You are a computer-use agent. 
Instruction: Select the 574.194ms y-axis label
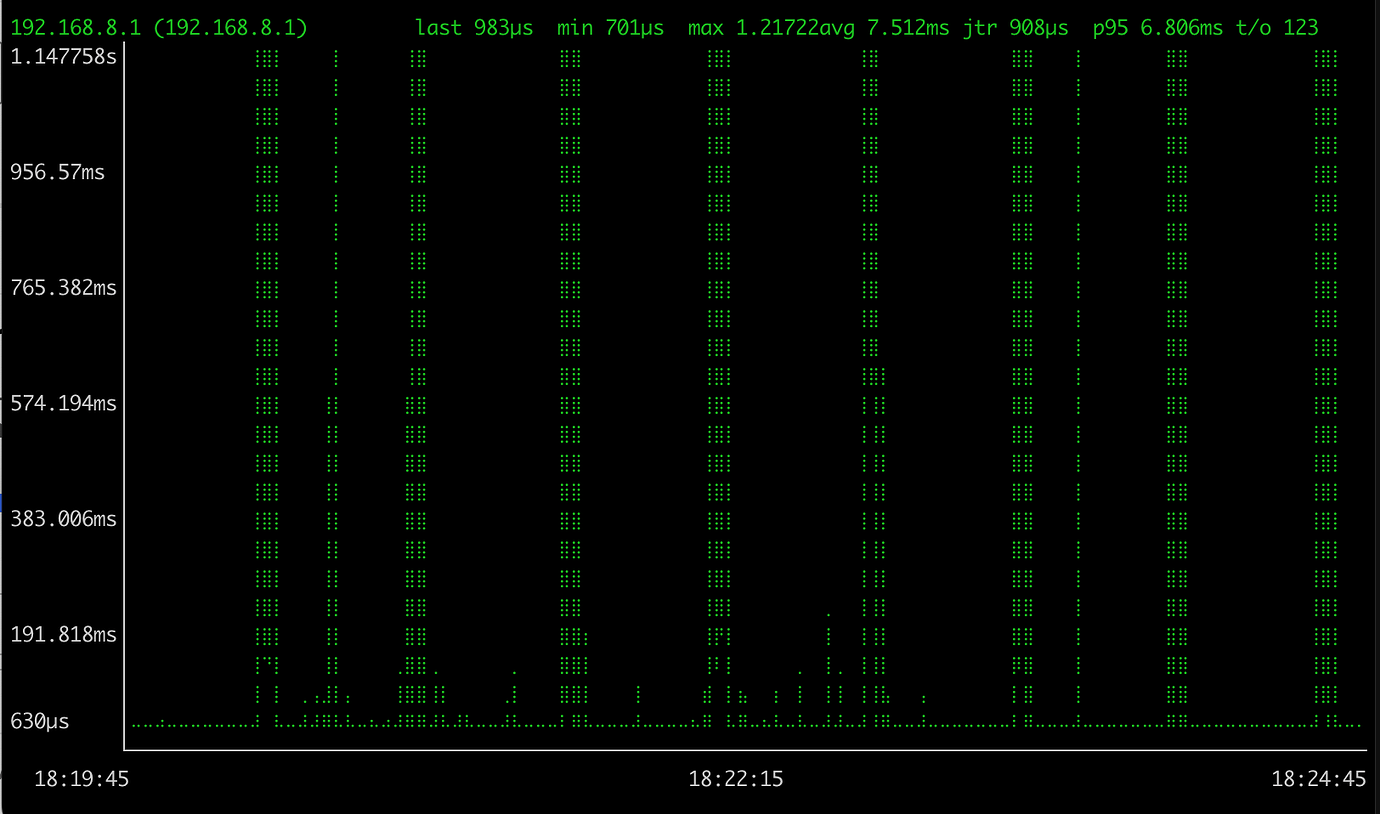(64, 403)
